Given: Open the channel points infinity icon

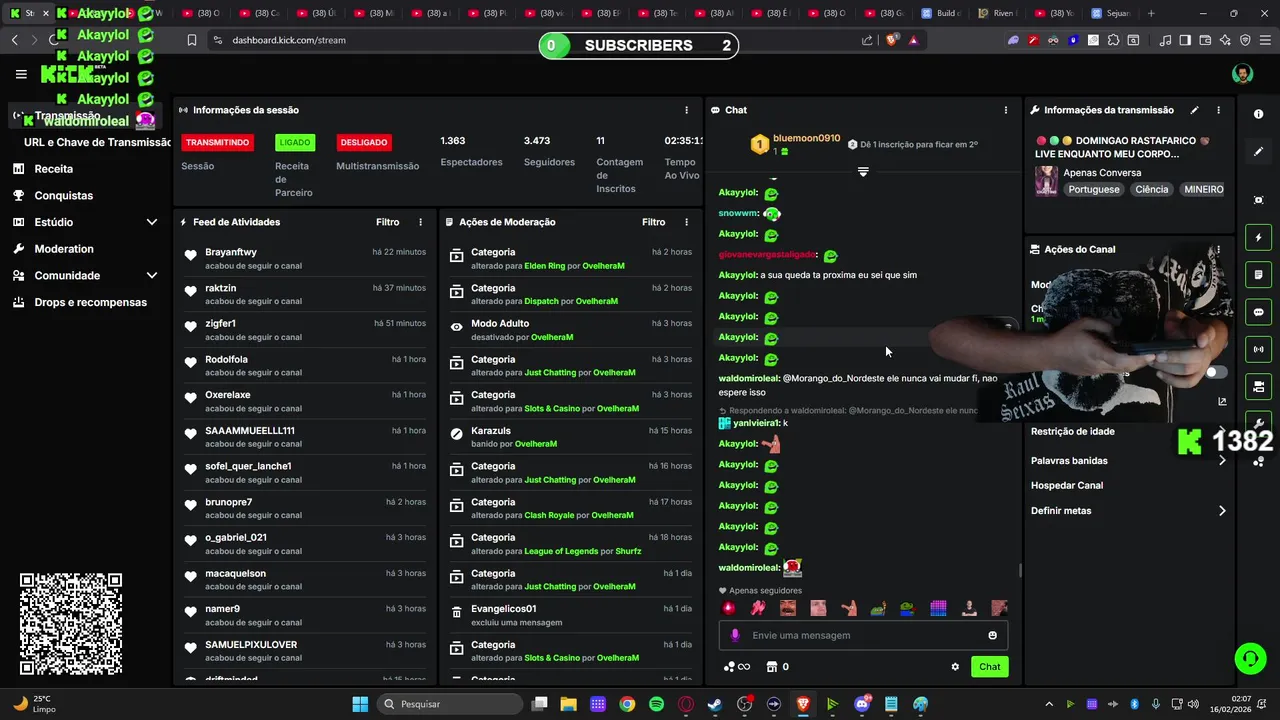Looking at the screenshot, I should pyautogui.click(x=736, y=667).
